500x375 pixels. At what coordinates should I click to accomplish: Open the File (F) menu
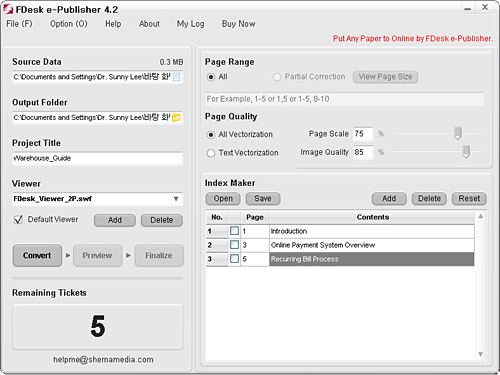(x=19, y=24)
